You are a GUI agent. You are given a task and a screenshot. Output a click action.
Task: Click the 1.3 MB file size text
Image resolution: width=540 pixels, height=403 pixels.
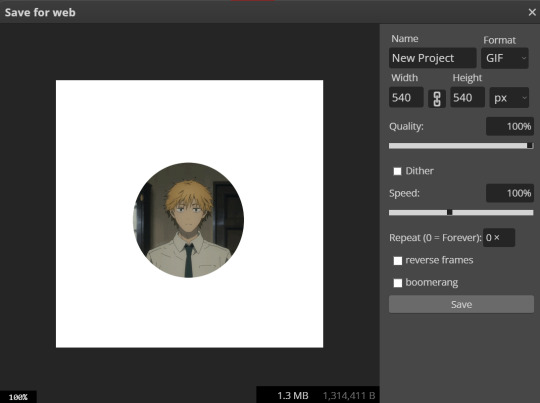click(x=293, y=395)
